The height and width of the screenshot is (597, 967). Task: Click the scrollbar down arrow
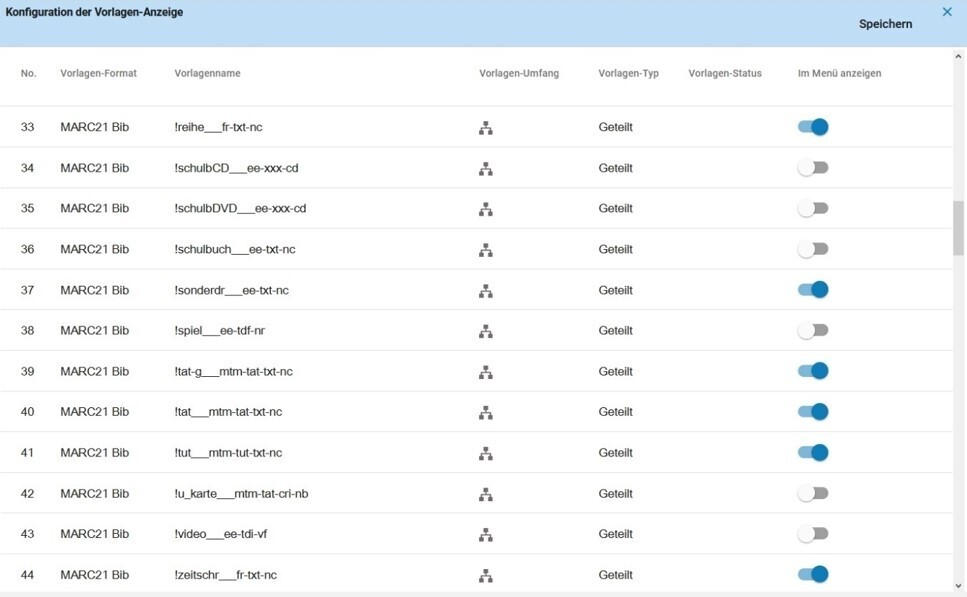point(958,587)
